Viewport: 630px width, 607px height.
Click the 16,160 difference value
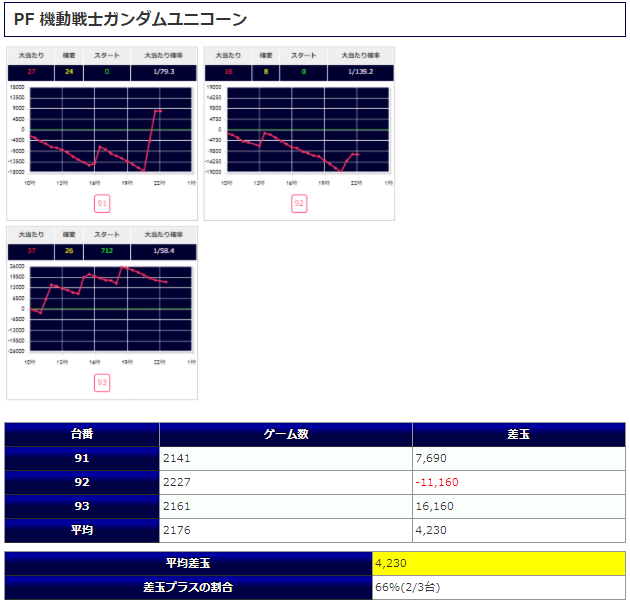tap(435, 506)
